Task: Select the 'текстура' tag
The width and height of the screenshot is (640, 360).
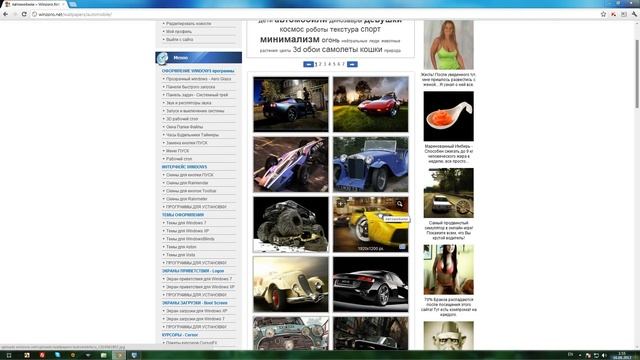Action: [344, 29]
